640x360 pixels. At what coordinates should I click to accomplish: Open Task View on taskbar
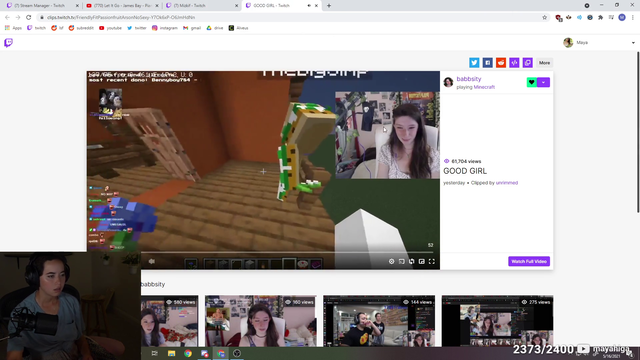pyautogui.click(x=154, y=353)
